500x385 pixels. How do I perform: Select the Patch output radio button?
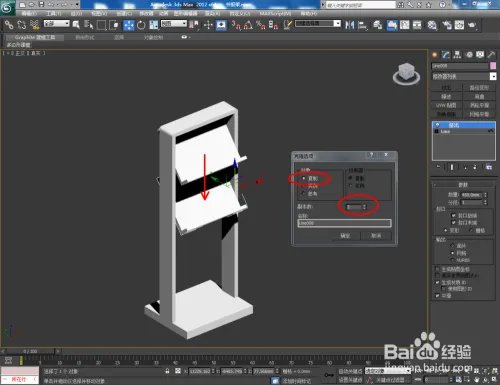click(453, 246)
